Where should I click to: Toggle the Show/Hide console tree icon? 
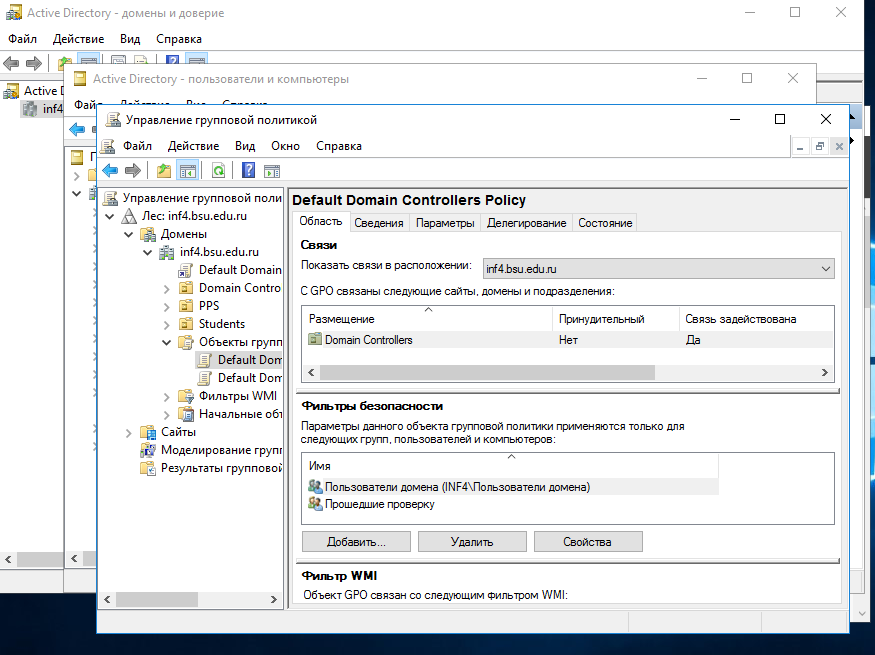(x=188, y=171)
